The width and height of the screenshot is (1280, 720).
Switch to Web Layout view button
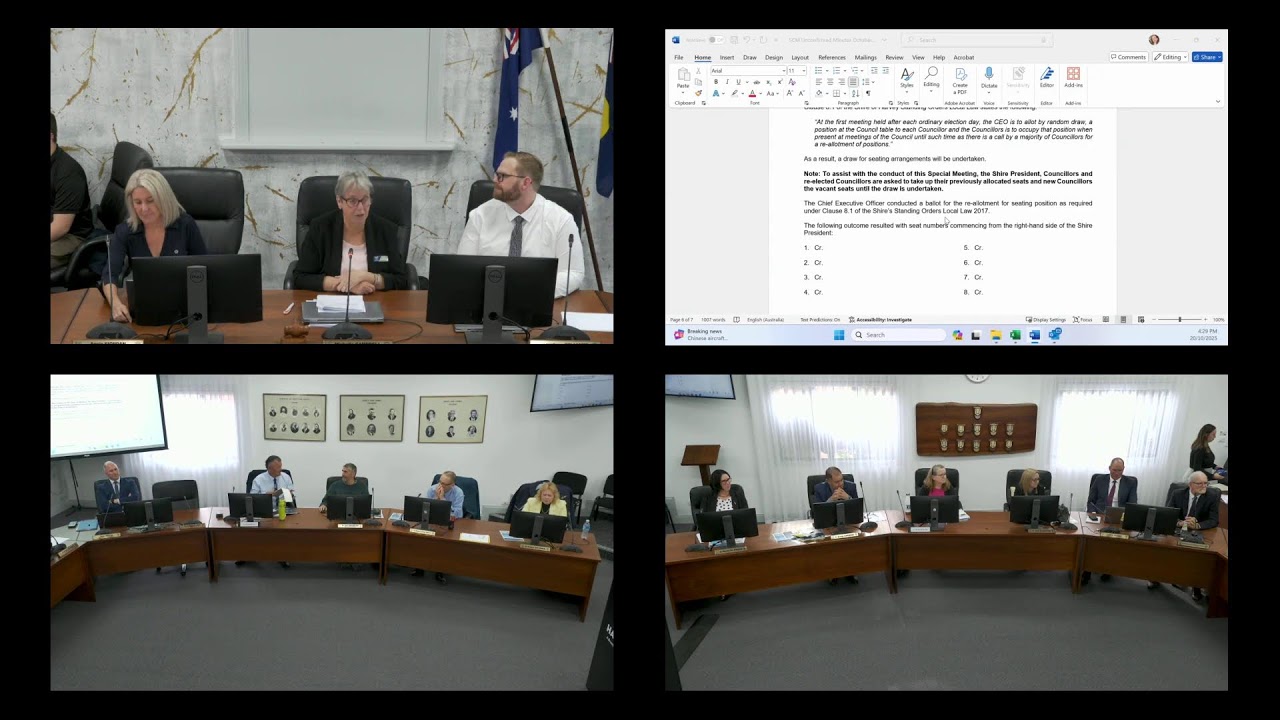click(x=1141, y=319)
